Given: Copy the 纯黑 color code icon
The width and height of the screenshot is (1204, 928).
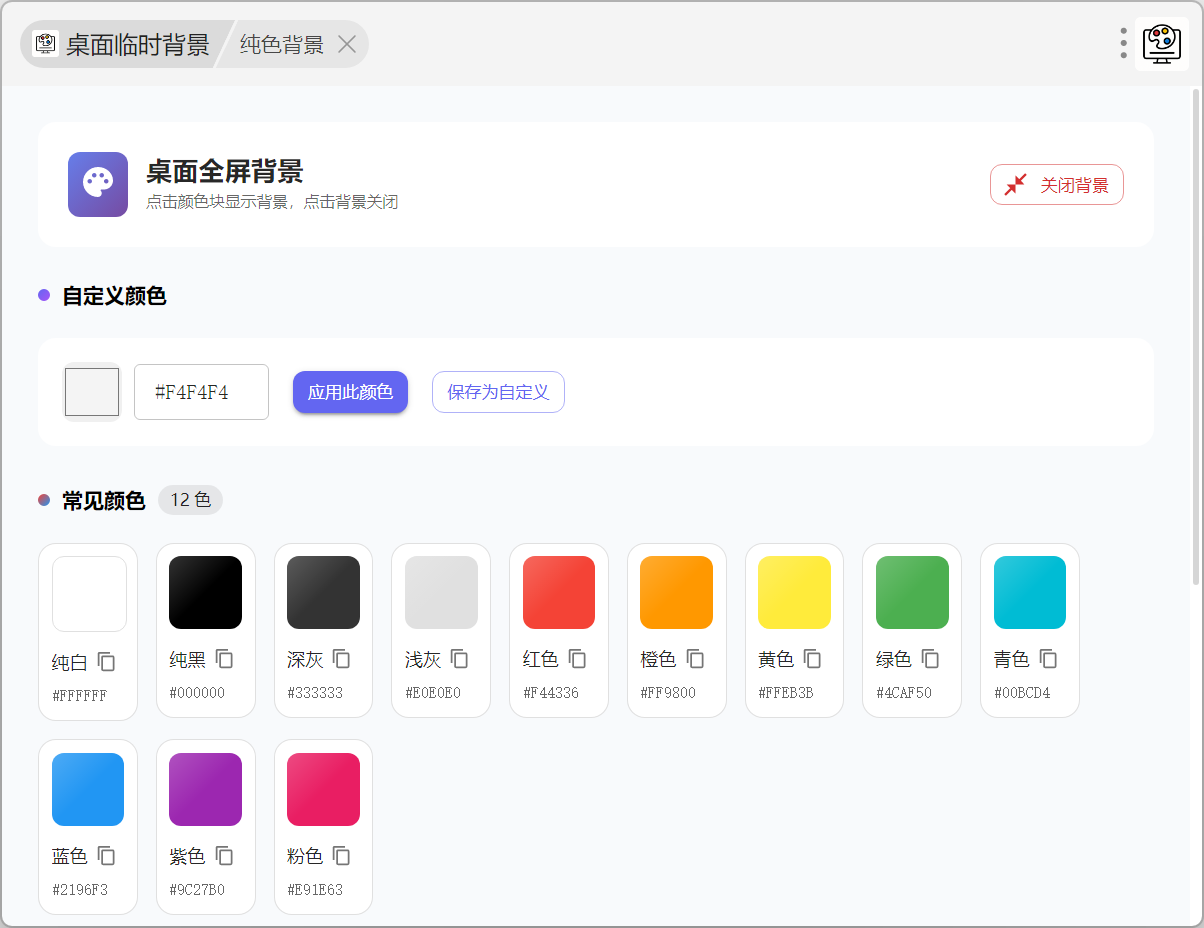Looking at the screenshot, I should click(x=225, y=659).
